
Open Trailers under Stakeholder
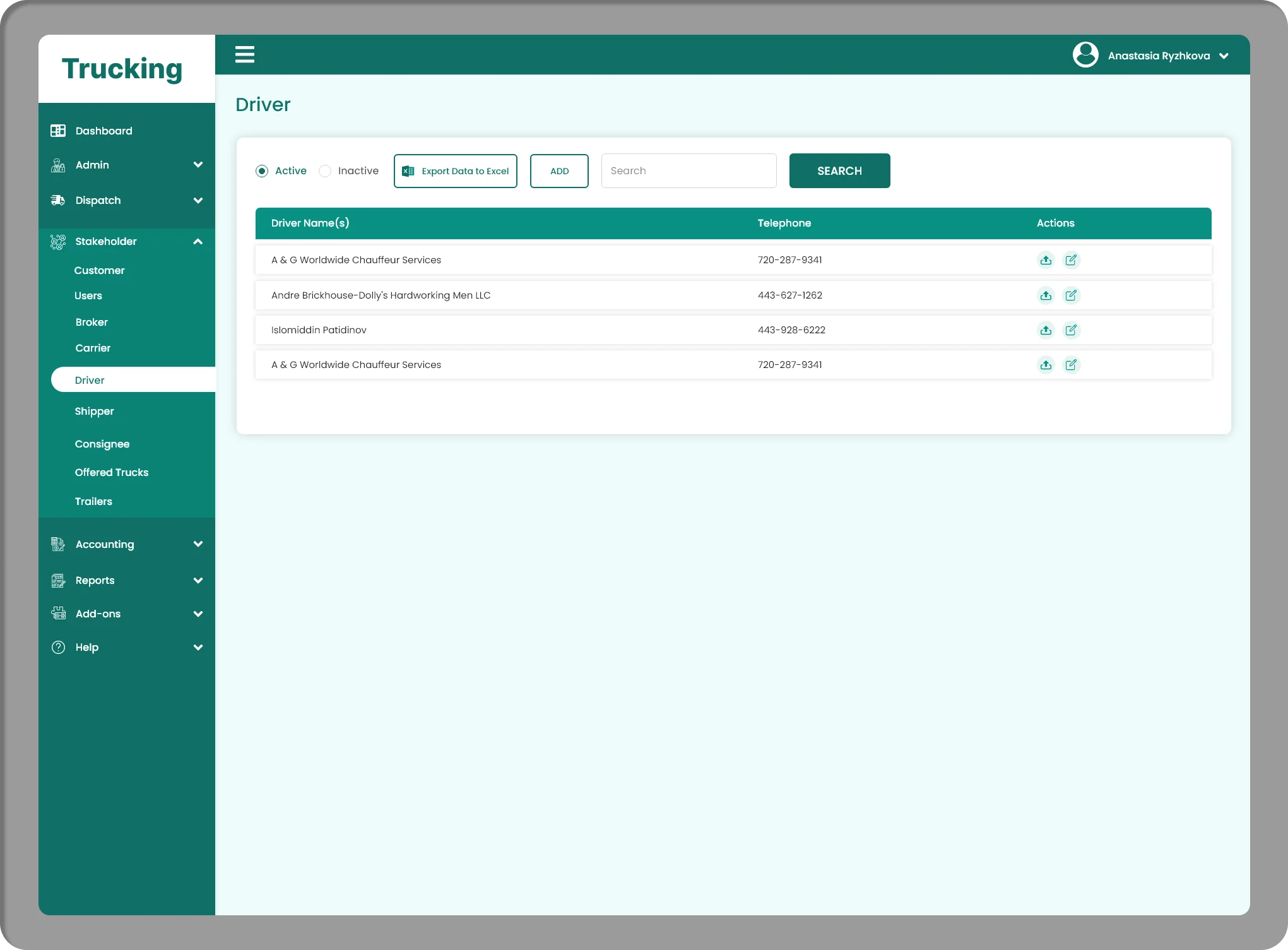pos(93,501)
